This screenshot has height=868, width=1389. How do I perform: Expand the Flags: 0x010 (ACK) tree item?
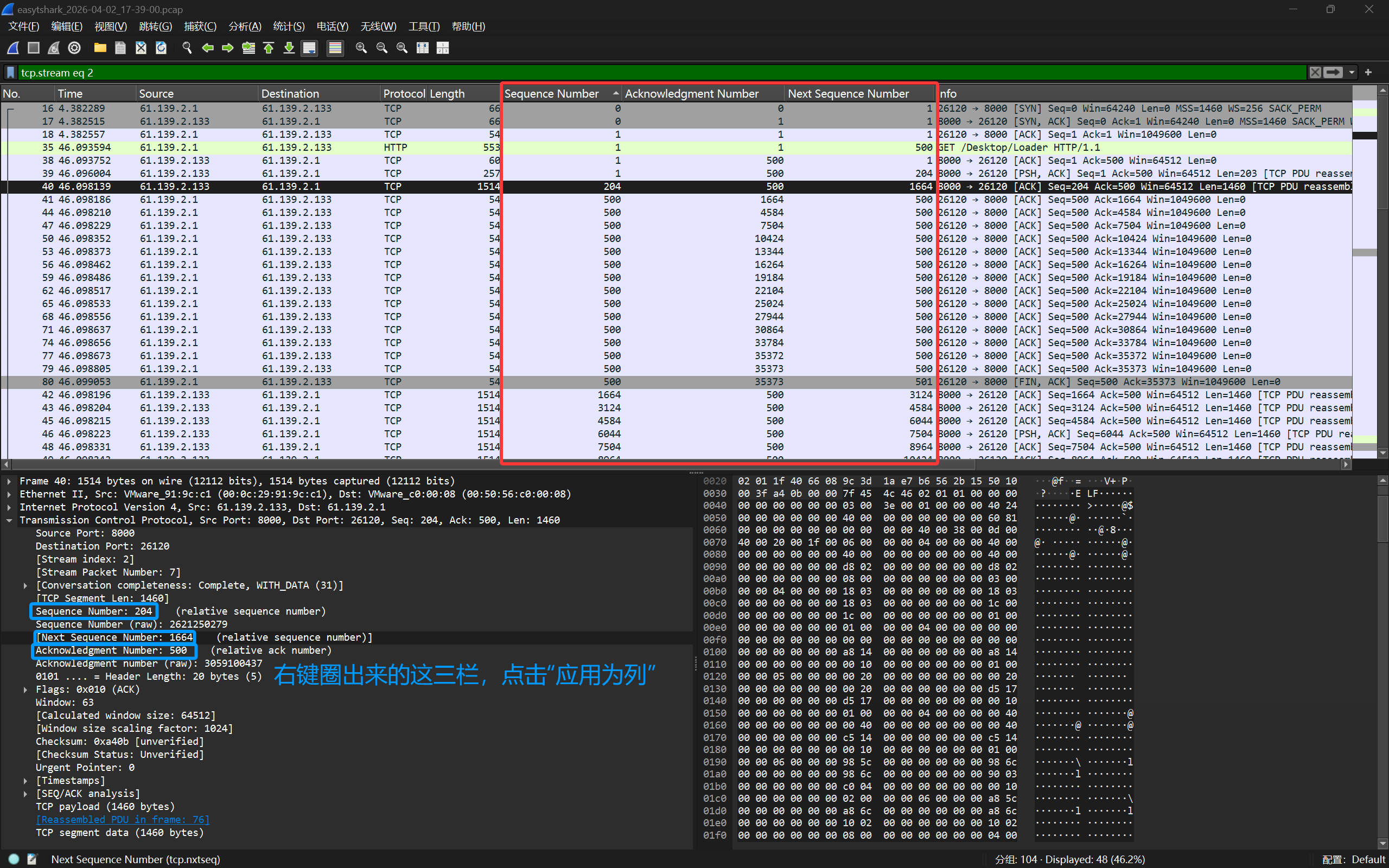(x=26, y=690)
